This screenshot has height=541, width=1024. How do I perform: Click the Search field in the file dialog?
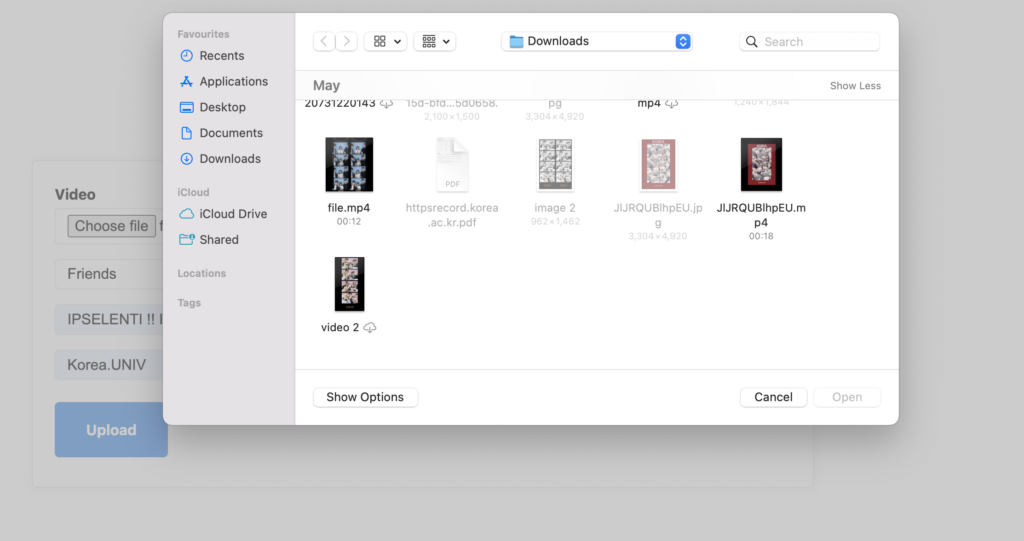(x=810, y=42)
